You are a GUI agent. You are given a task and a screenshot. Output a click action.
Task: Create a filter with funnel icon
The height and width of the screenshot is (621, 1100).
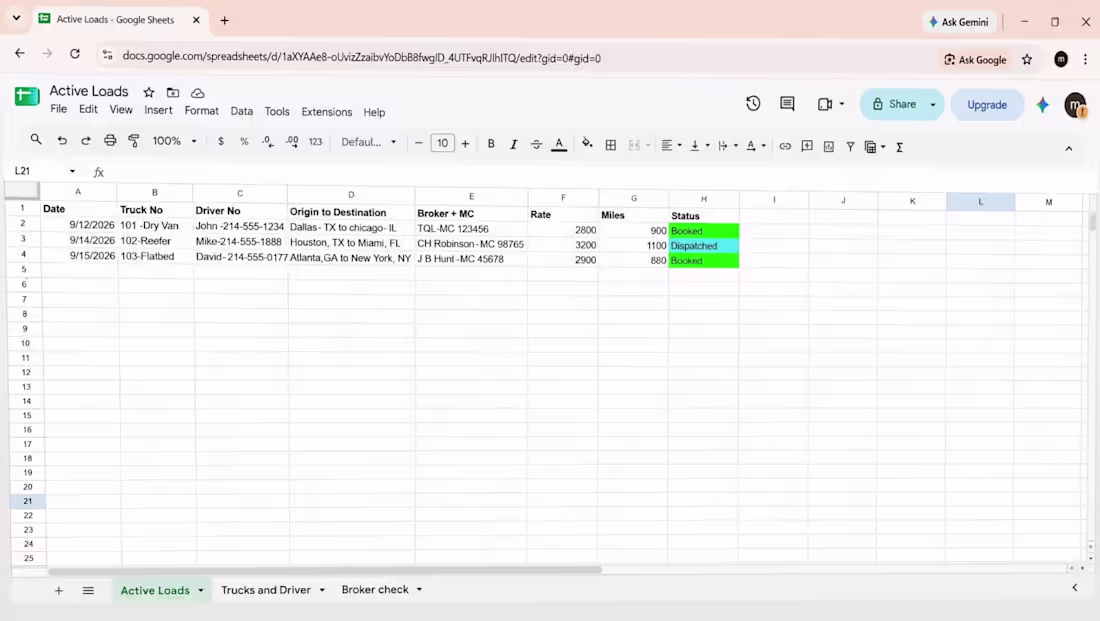(x=850, y=147)
